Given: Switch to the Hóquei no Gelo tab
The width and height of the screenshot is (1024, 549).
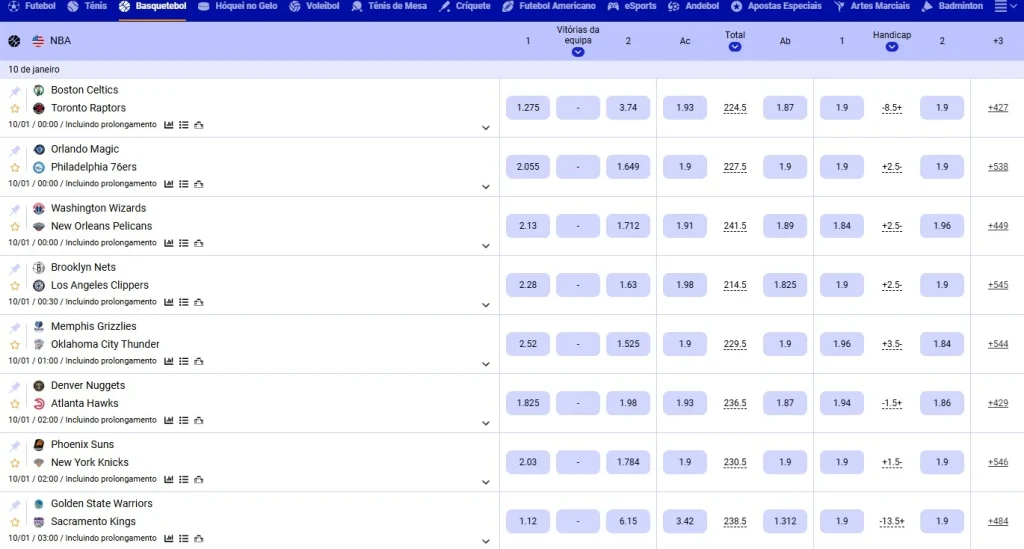Looking at the screenshot, I should pyautogui.click(x=238, y=6).
